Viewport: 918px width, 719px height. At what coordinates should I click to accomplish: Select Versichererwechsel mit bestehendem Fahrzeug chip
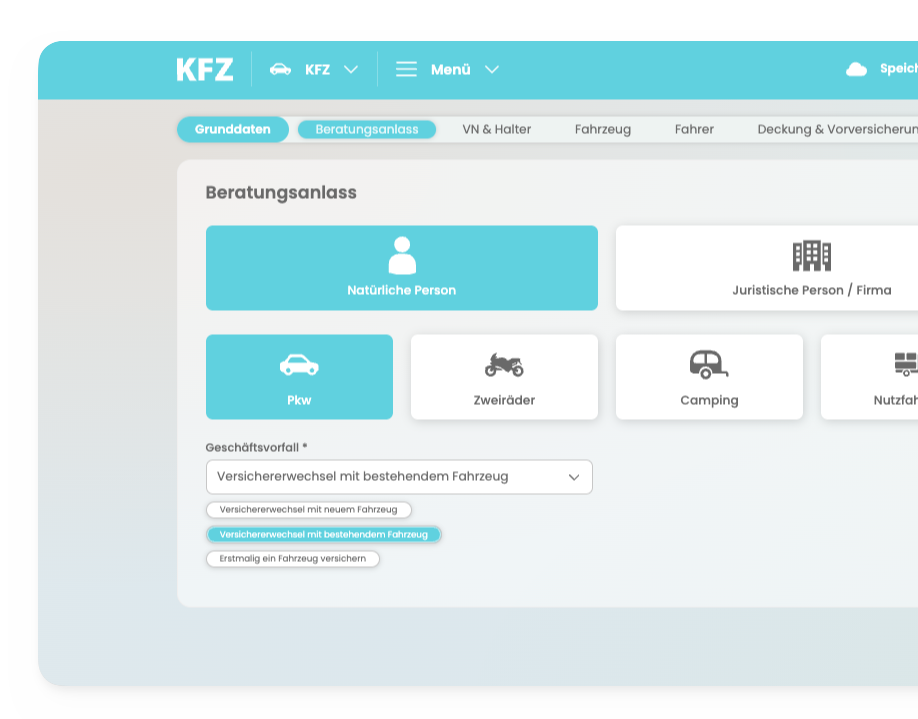(x=324, y=534)
